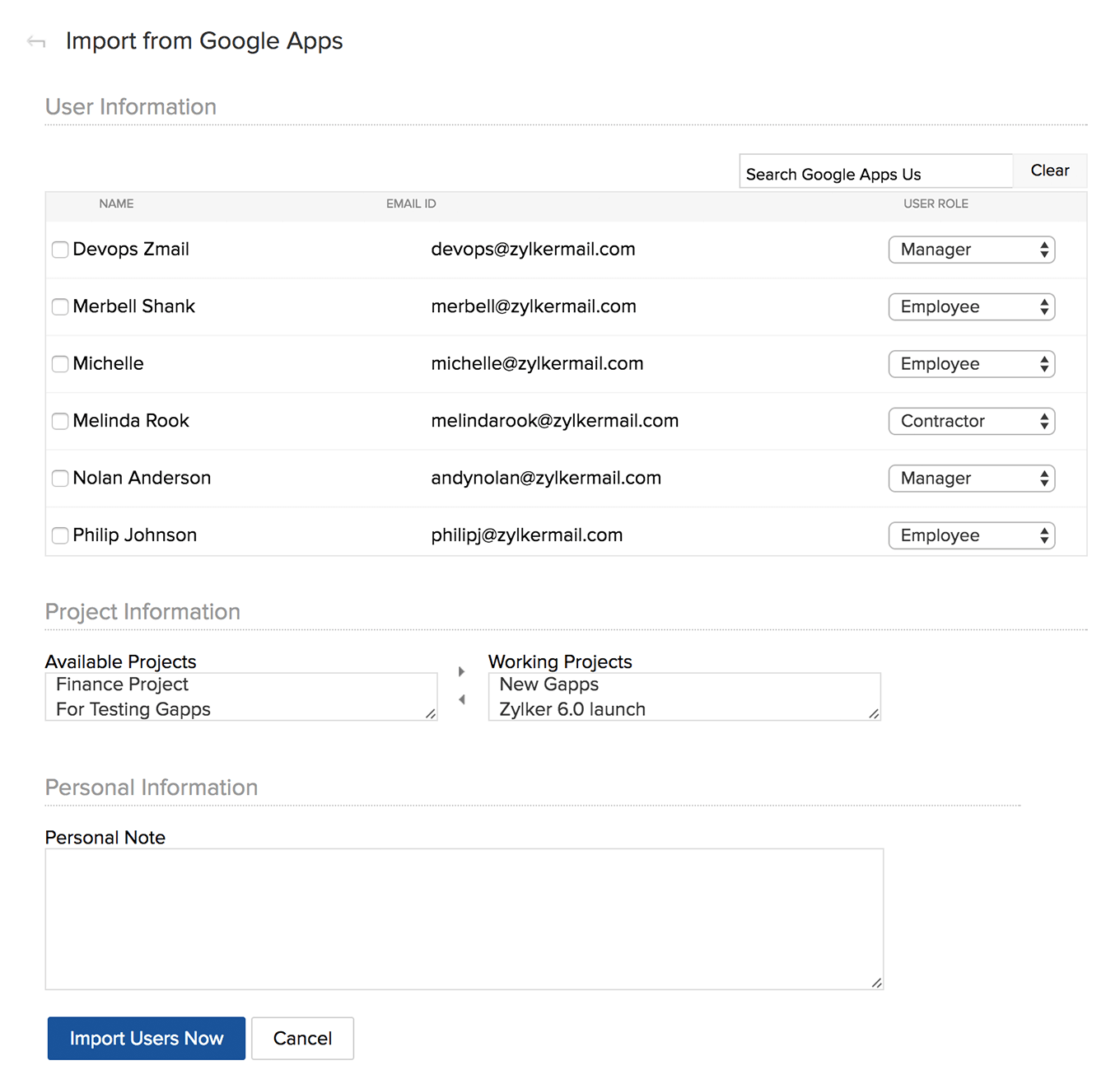Select the Merbell Shank user checkbox

(60, 306)
